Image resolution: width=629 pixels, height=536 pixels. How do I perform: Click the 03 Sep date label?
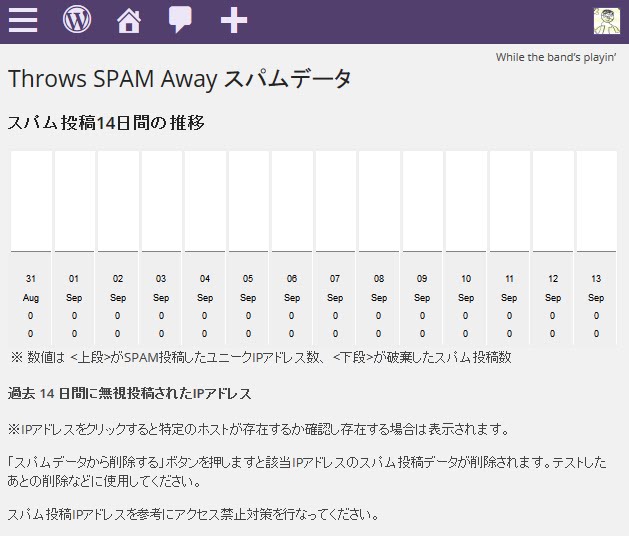161,288
